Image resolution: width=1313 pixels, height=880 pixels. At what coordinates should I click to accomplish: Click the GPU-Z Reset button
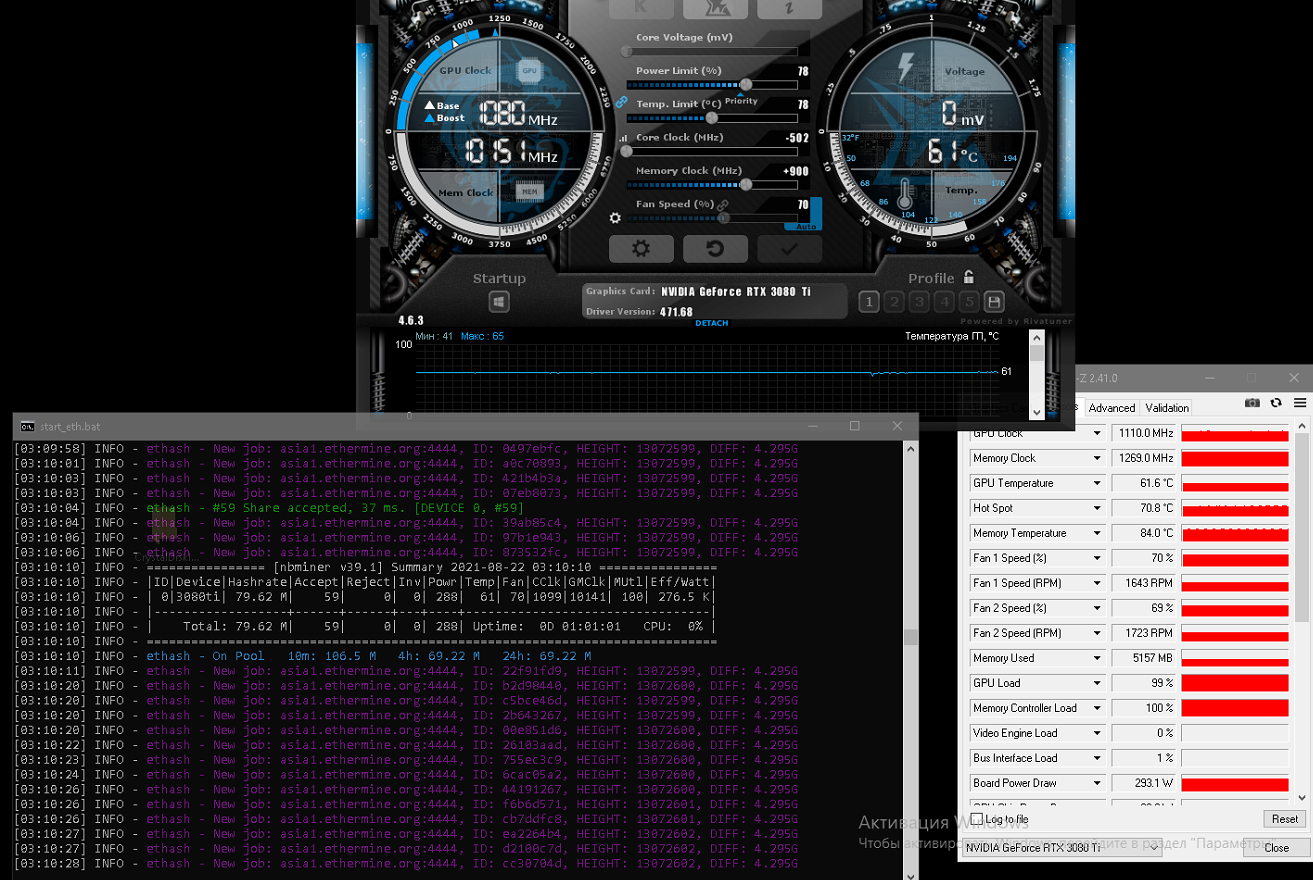click(1285, 819)
